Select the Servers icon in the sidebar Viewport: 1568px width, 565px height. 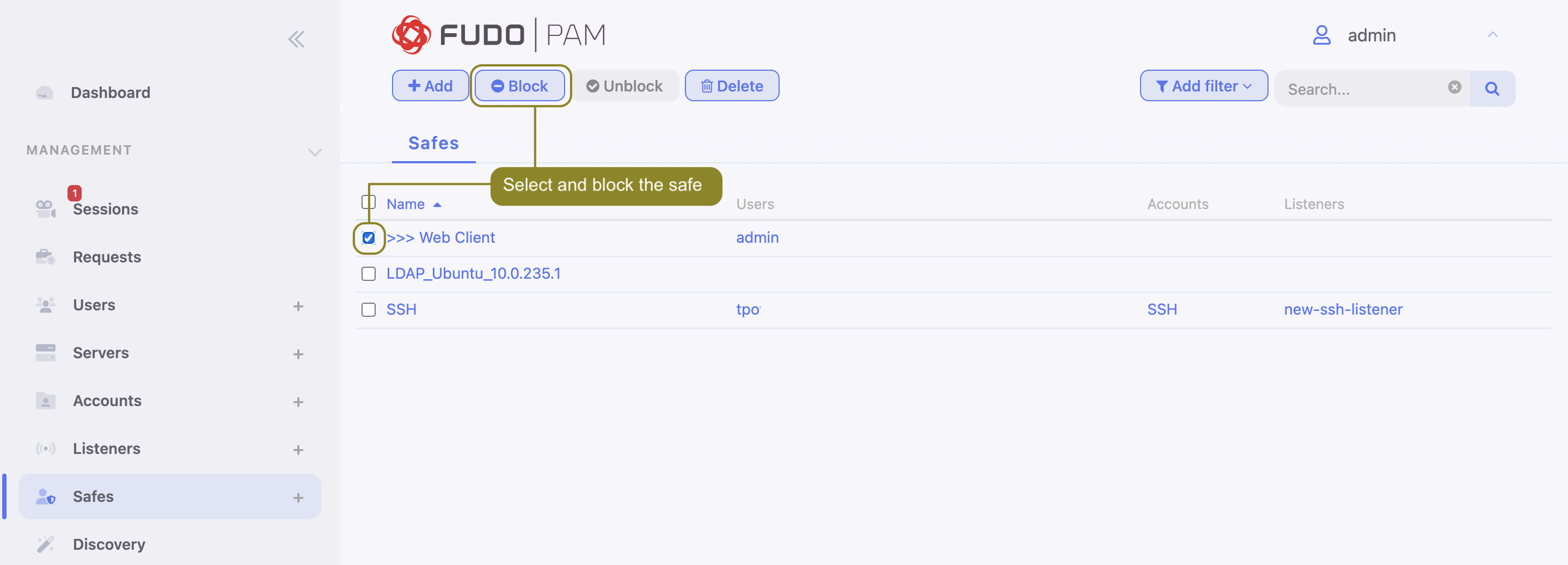[46, 353]
